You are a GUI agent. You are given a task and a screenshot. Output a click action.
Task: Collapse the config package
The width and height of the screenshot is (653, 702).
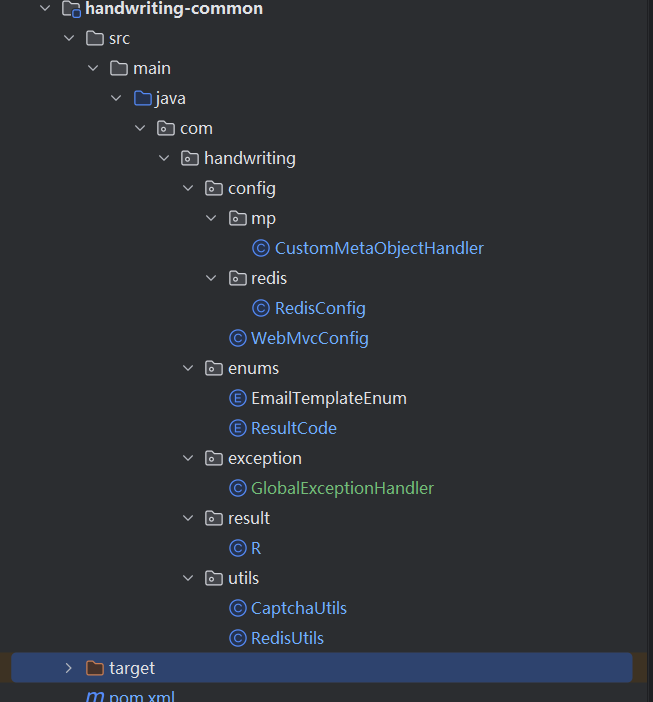tap(188, 188)
